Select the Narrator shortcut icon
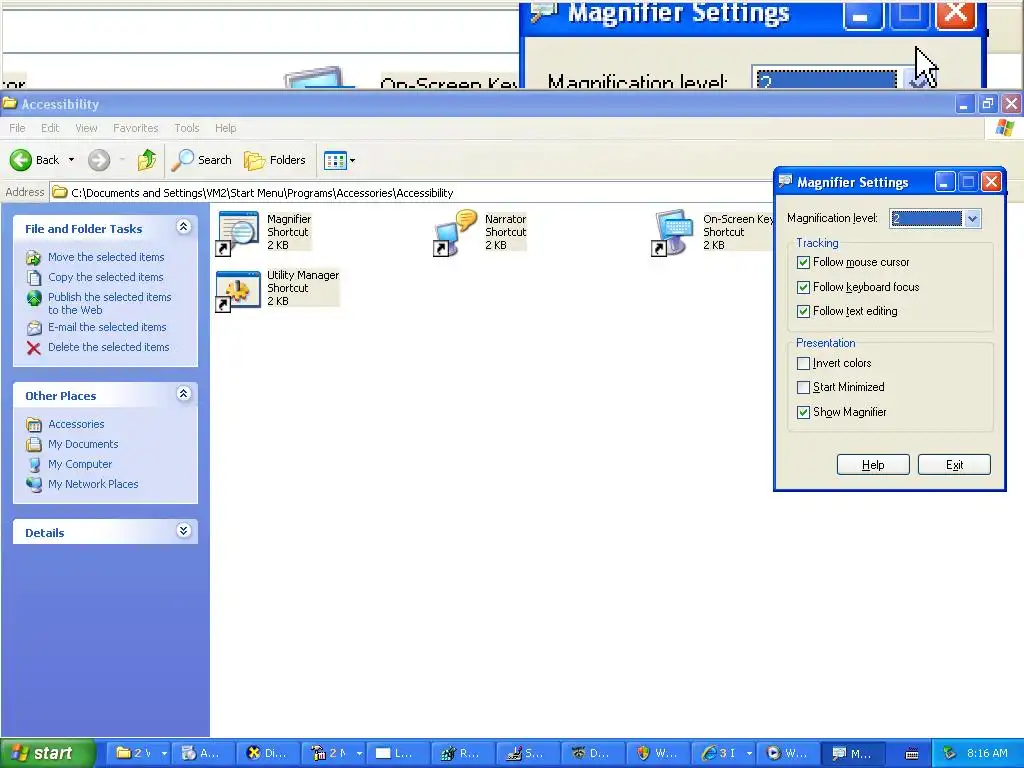 tap(456, 232)
